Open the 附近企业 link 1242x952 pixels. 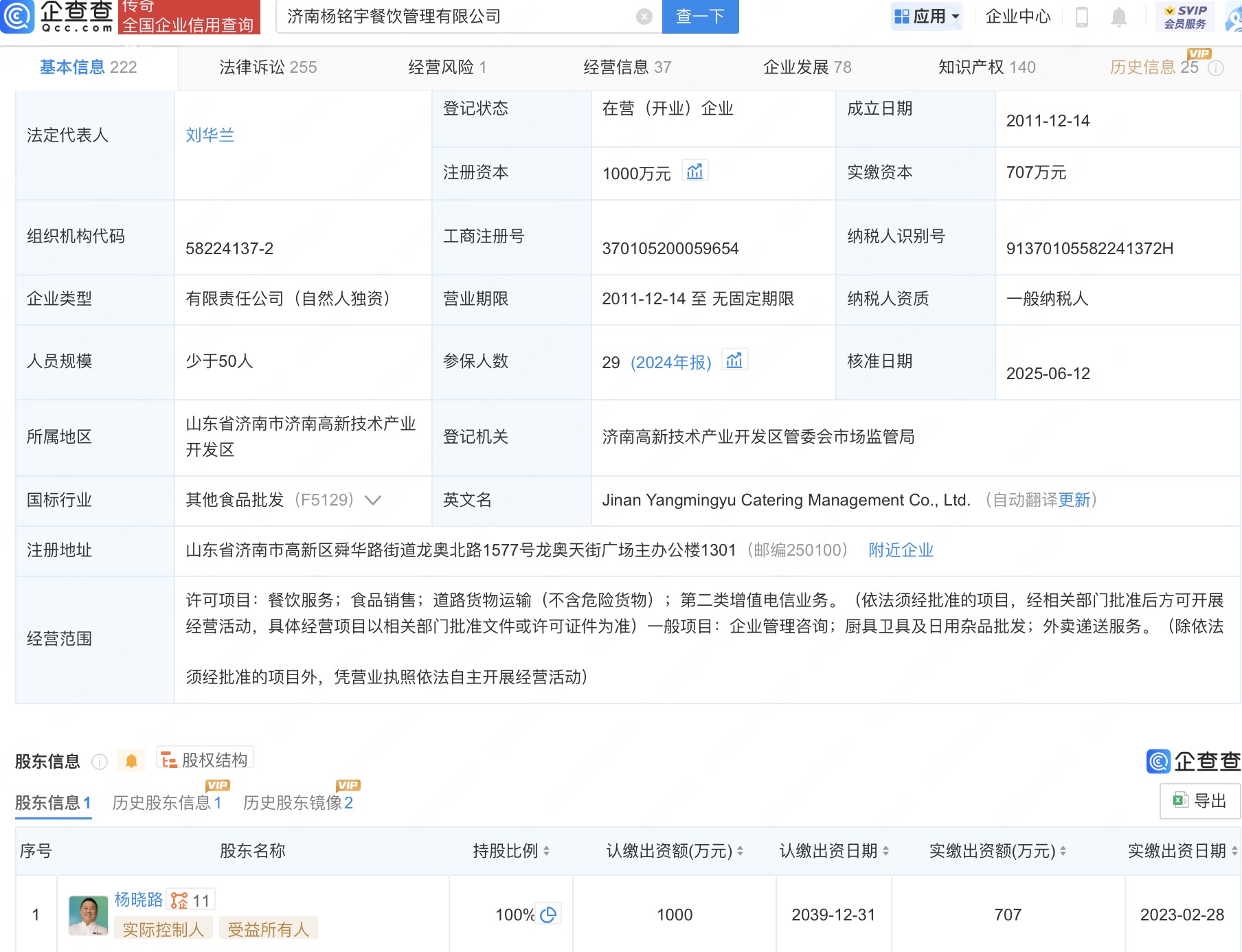901,550
